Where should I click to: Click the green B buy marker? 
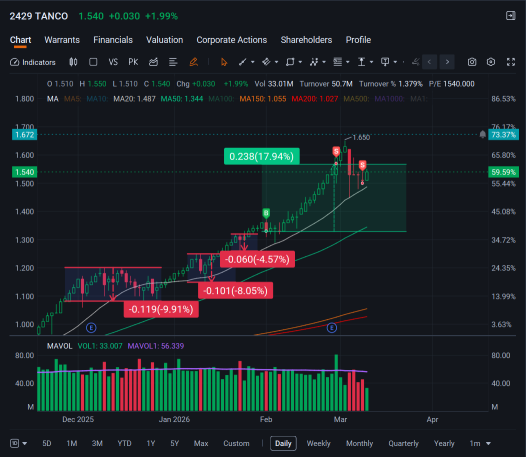pyautogui.click(x=266, y=213)
